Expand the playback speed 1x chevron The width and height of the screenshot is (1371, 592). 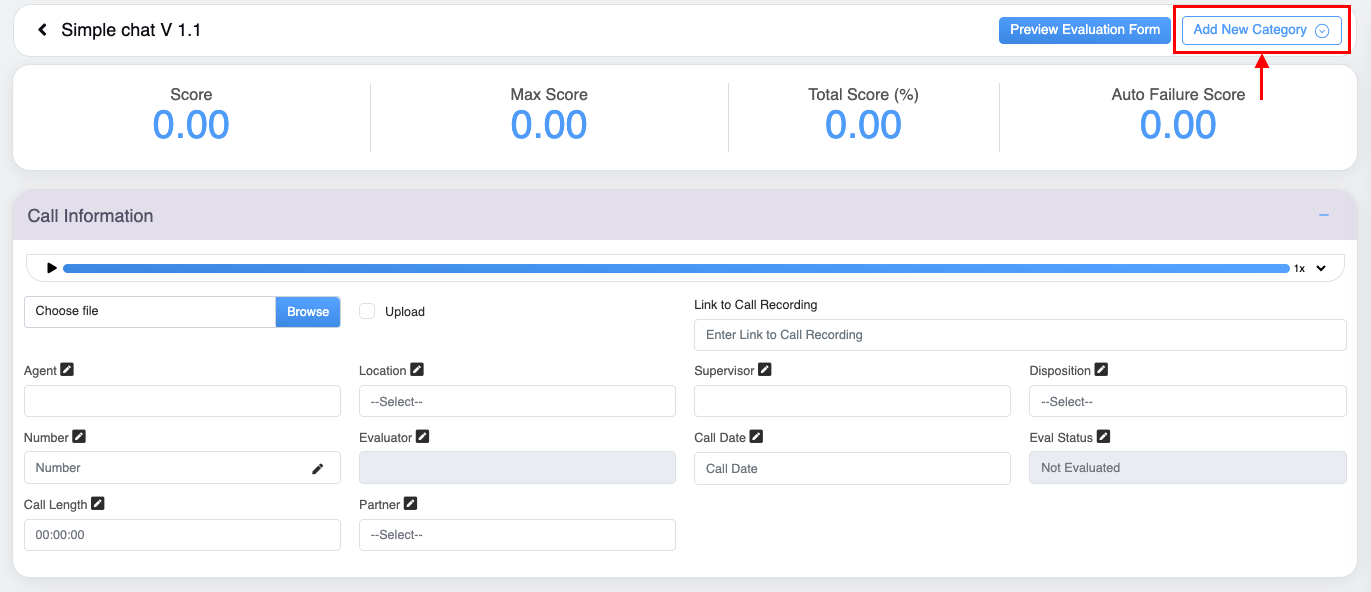pyautogui.click(x=1320, y=268)
